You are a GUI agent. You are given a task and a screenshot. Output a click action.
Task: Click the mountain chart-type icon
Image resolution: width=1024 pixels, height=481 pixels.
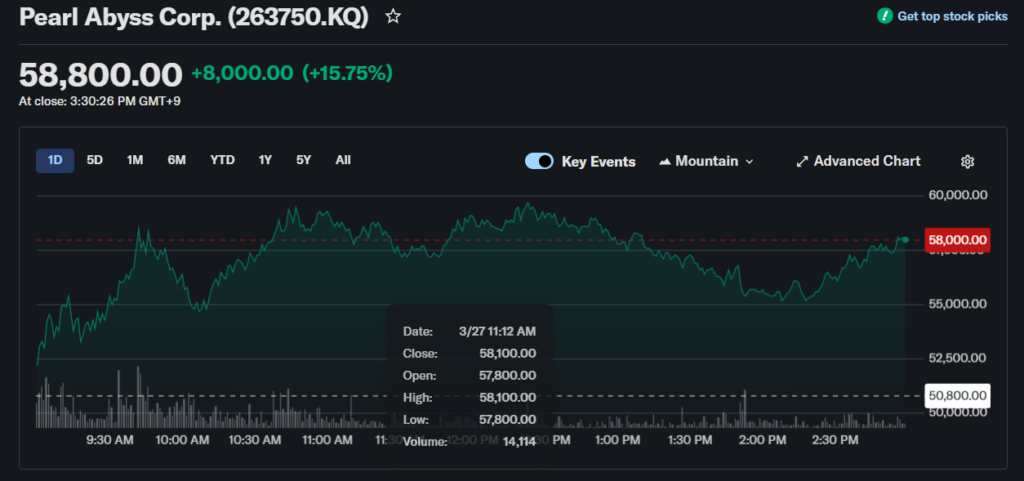(665, 162)
